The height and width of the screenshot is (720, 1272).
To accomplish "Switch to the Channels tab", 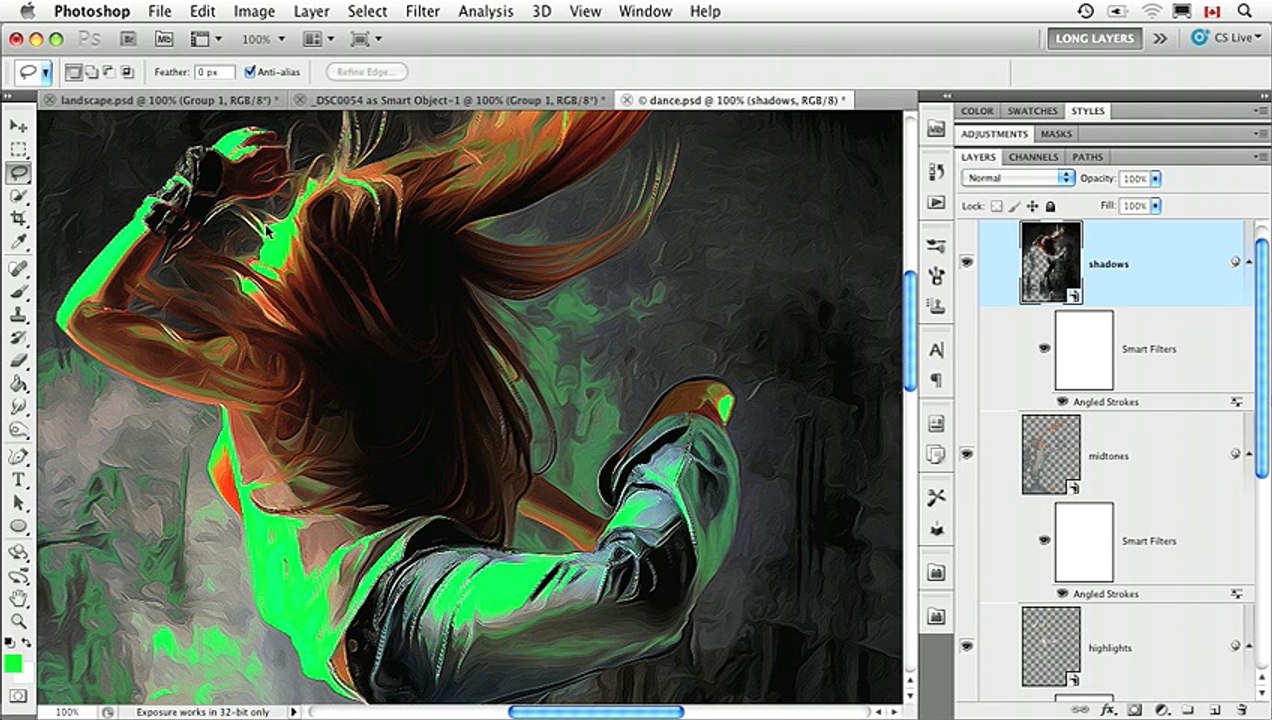I will click(x=1033, y=157).
